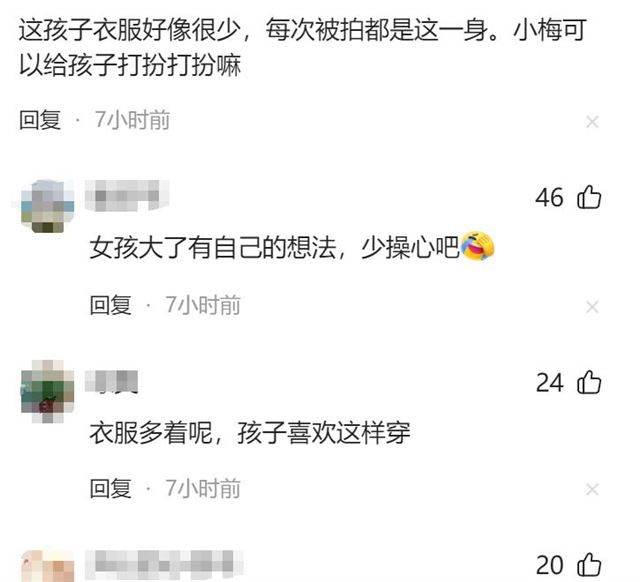Open username of the 24-likes commenter
This screenshot has height=582, width=640.
pos(111,382)
